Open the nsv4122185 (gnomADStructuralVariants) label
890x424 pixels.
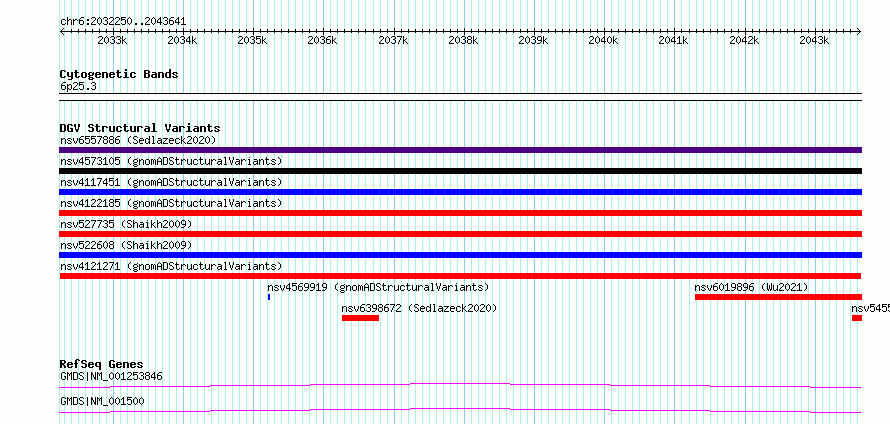coord(171,203)
